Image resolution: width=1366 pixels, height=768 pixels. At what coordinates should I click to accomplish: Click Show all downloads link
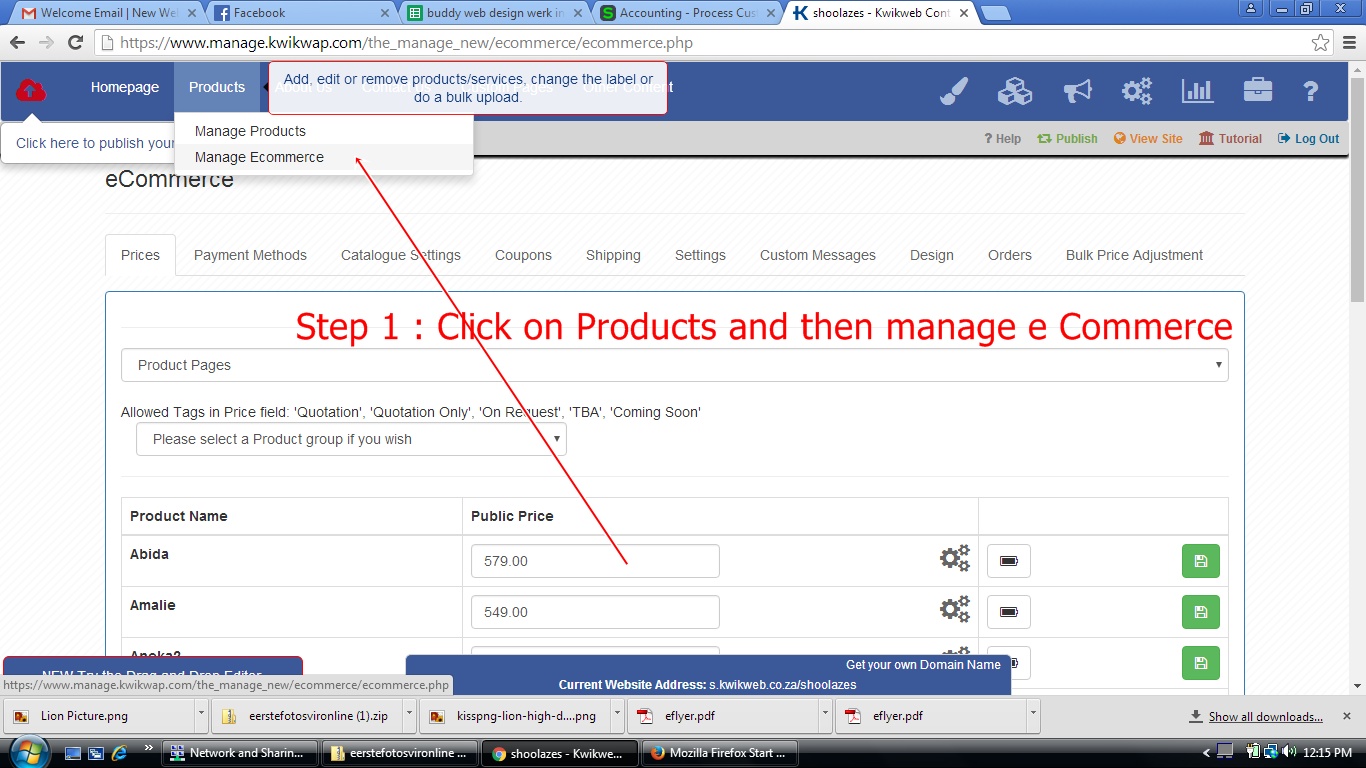1265,716
